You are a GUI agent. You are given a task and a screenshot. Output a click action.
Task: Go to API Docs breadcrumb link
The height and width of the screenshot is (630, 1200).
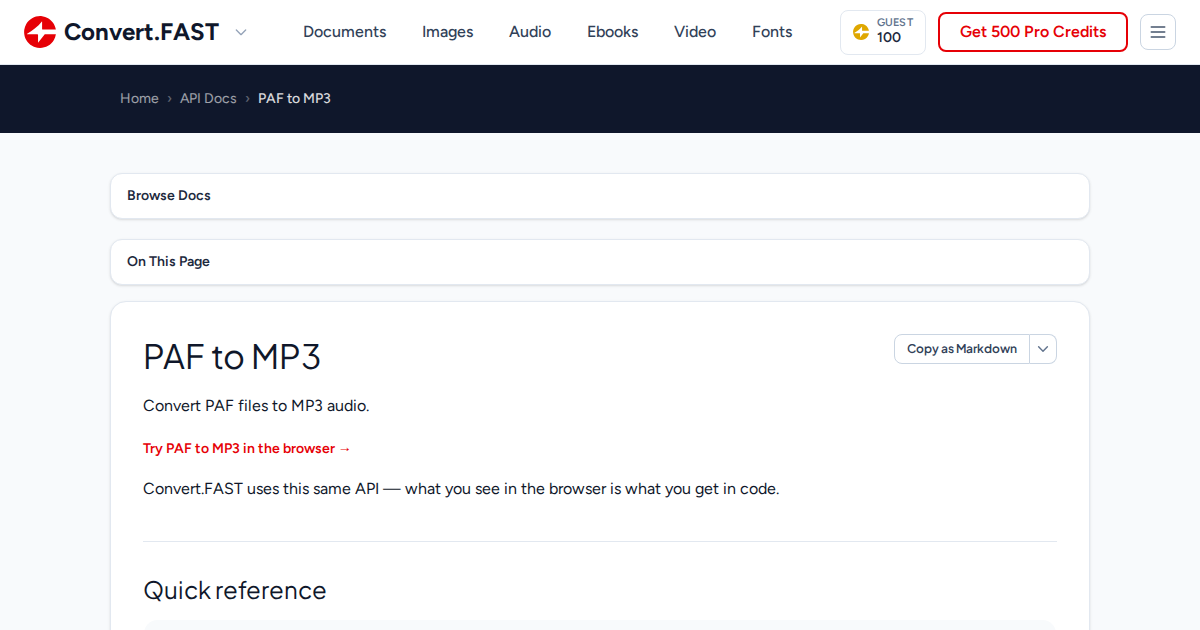click(x=208, y=98)
